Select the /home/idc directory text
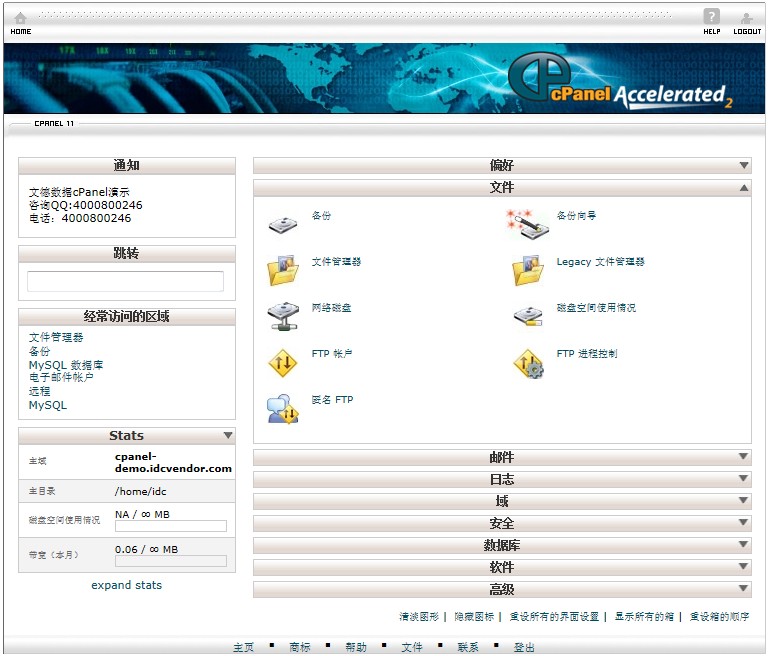Image resolution: width=769 pixels, height=656 pixels. click(x=141, y=491)
